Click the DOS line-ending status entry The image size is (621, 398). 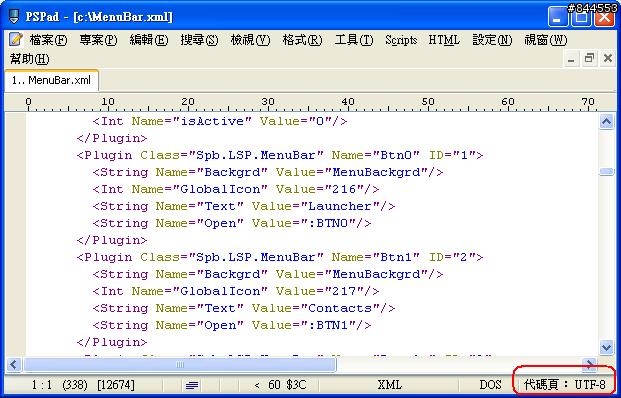tap(490, 385)
